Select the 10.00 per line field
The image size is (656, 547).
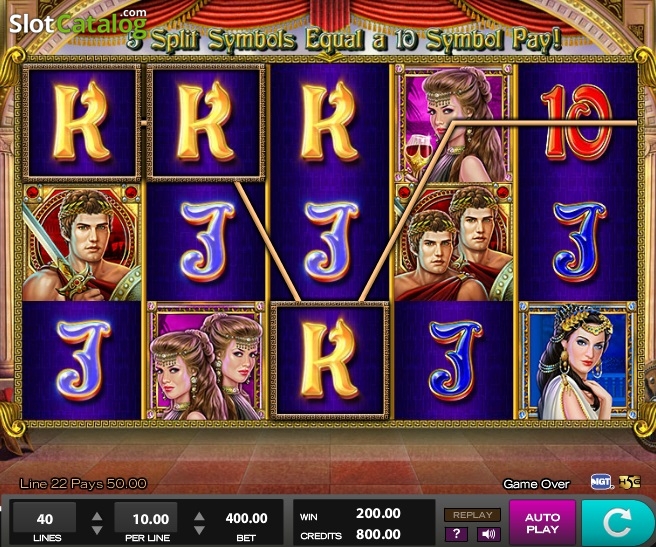(146, 519)
